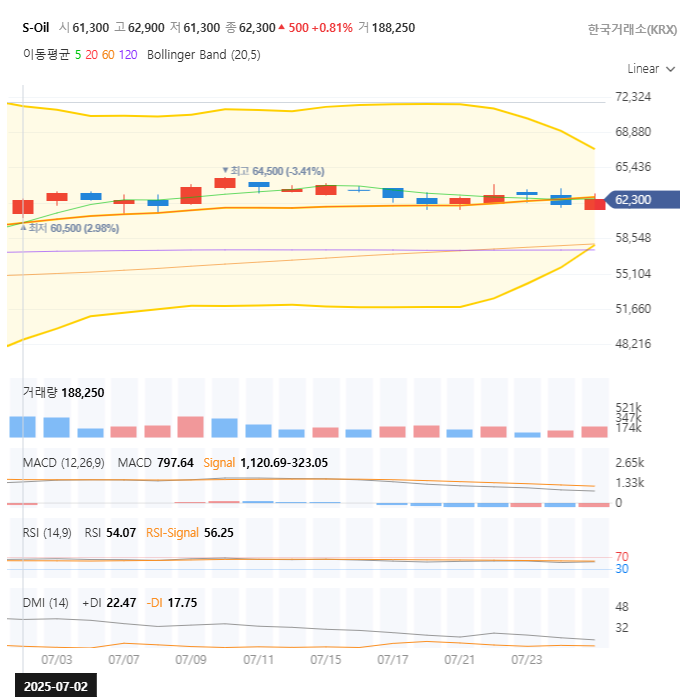Click the 거래량 188,250 volume label

click(63, 393)
